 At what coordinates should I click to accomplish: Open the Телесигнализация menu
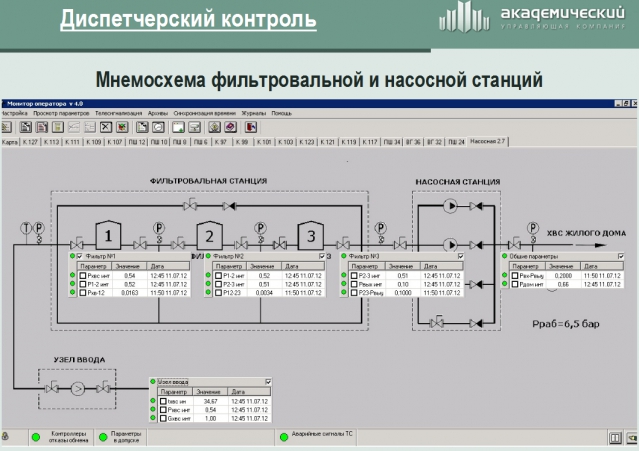click(x=119, y=113)
